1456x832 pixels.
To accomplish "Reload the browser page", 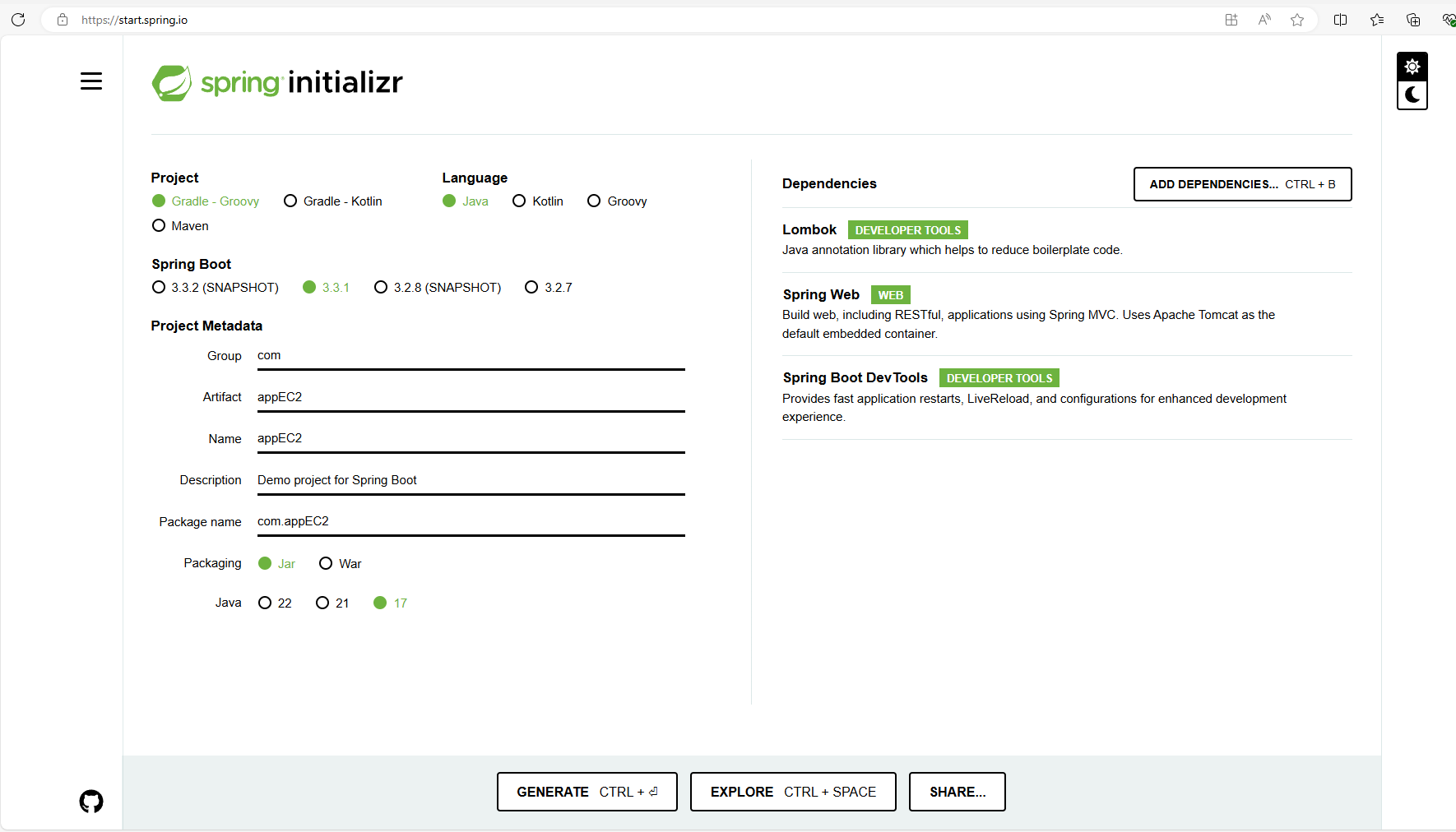I will 18,20.
